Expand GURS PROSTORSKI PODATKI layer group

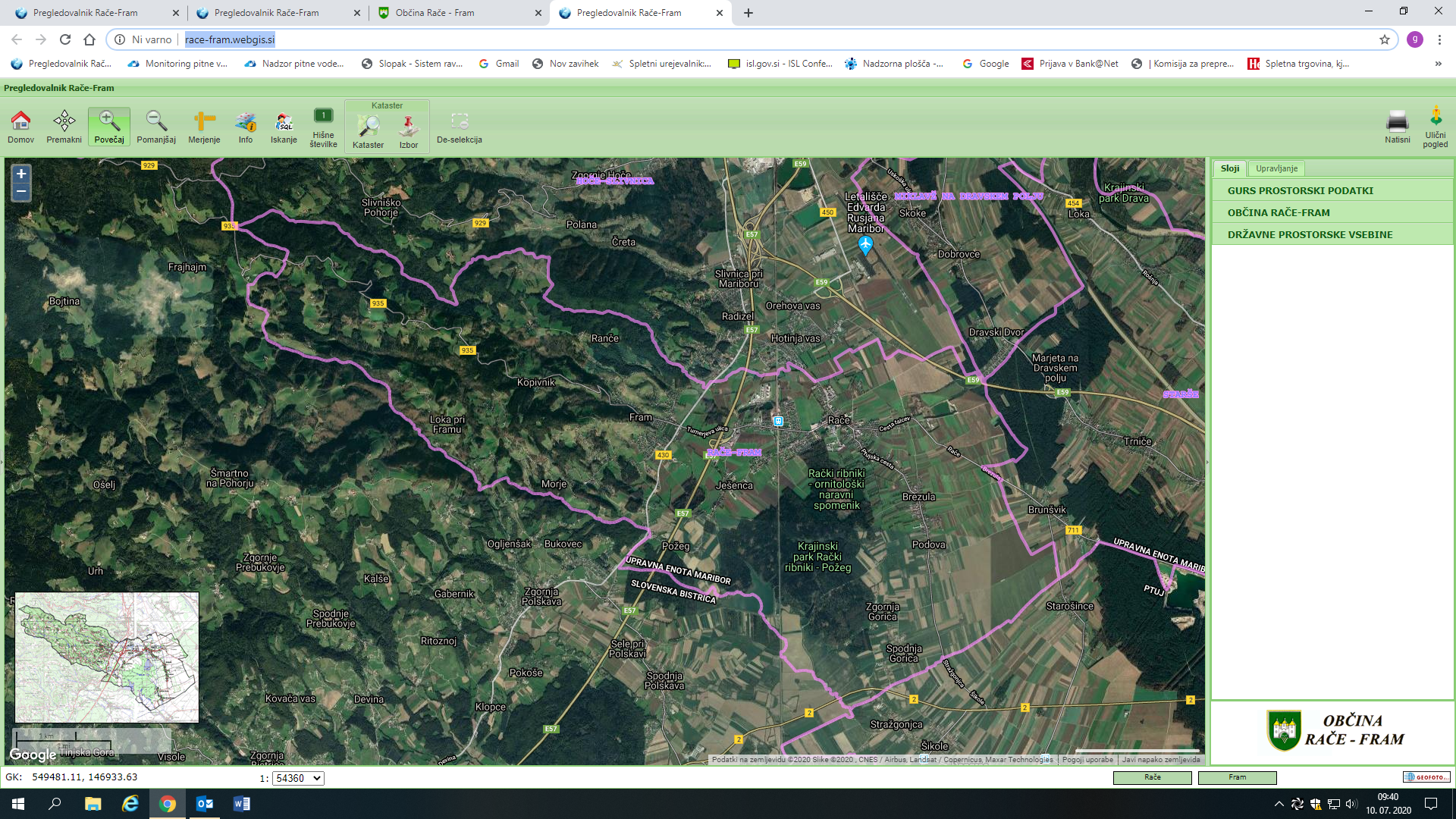(1300, 190)
